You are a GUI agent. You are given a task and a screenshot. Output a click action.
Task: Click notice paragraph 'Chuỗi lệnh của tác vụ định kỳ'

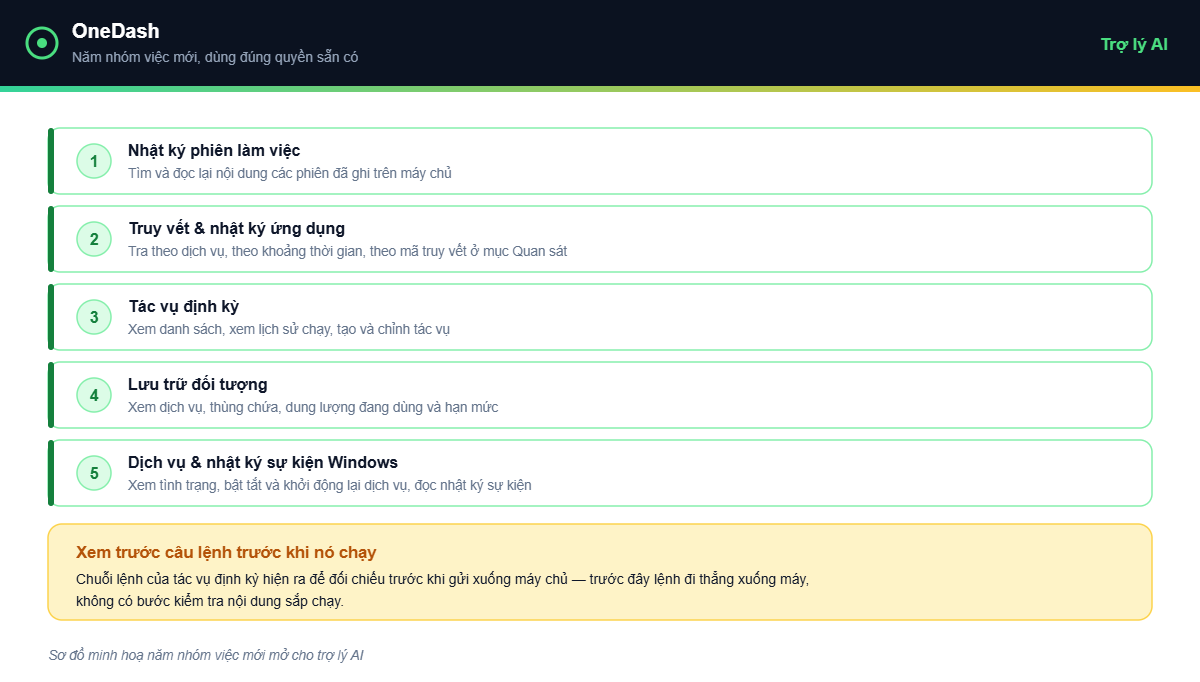pos(442,590)
